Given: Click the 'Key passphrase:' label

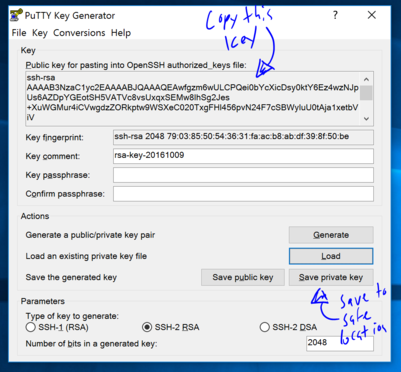Looking at the screenshot, I should point(58,175).
